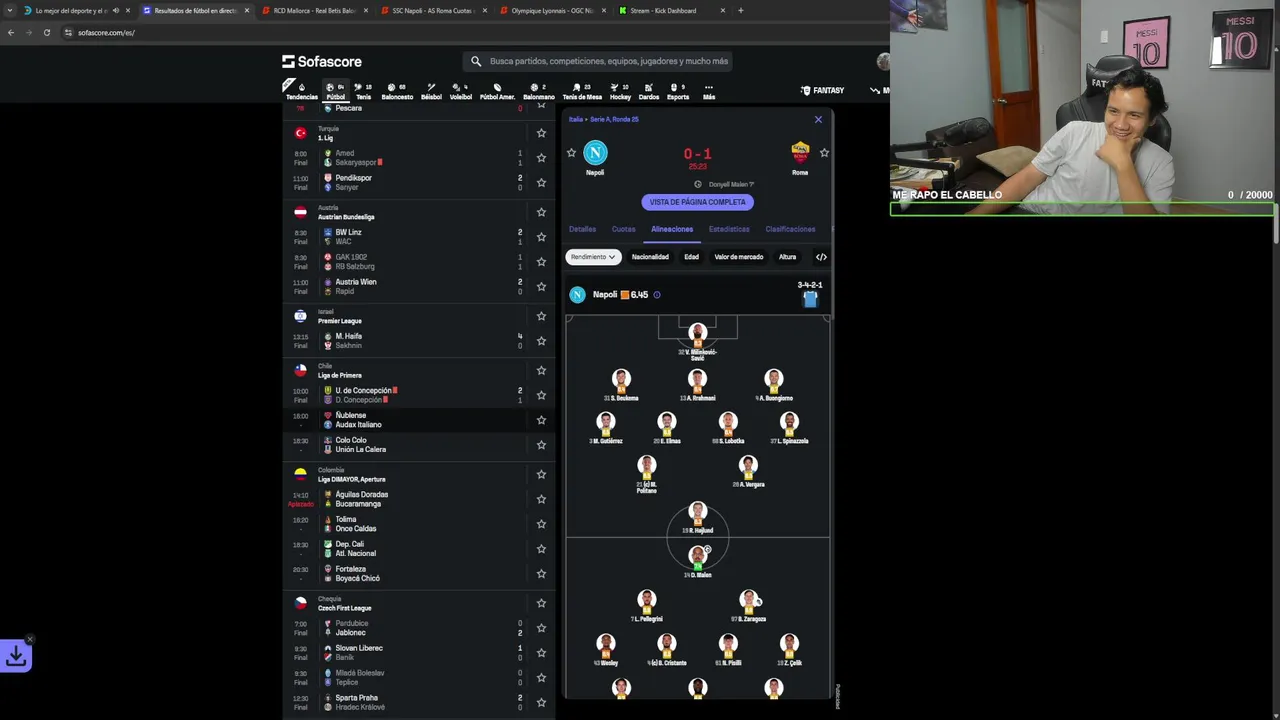
Task: Open the Serie A, Ronda 25 link
Action: (614, 119)
